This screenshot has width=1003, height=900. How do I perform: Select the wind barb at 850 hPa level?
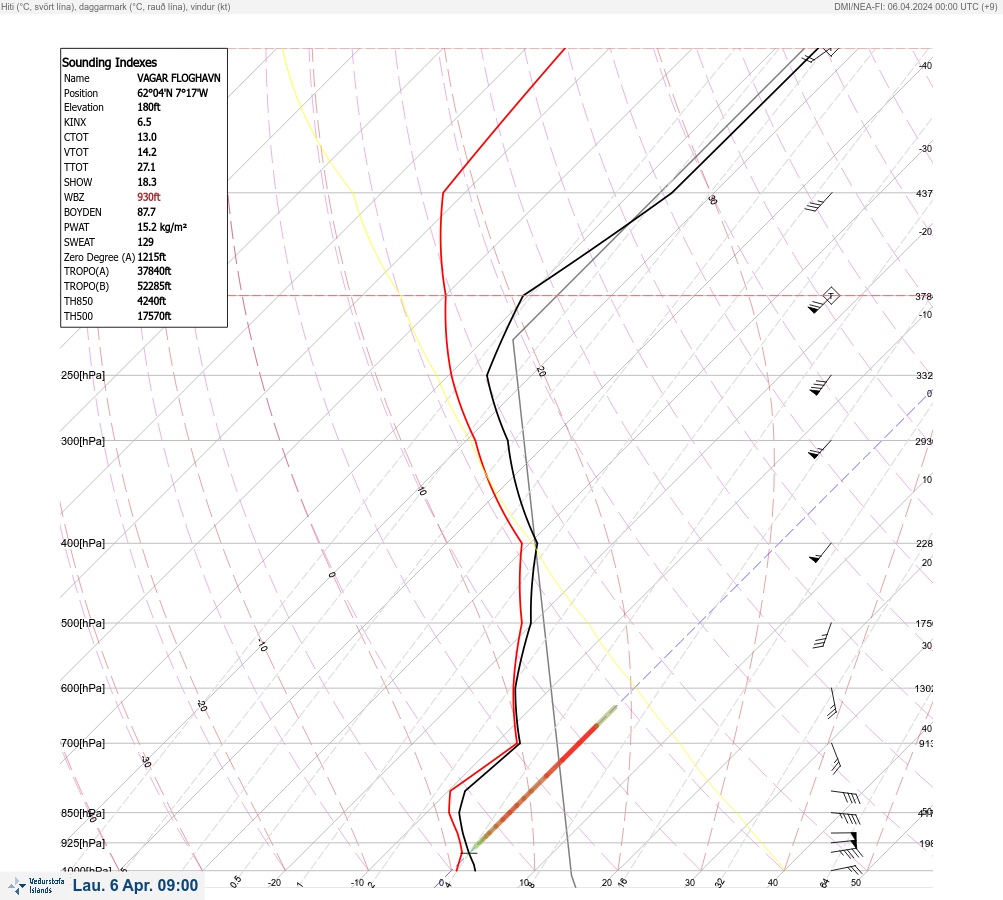(846, 816)
